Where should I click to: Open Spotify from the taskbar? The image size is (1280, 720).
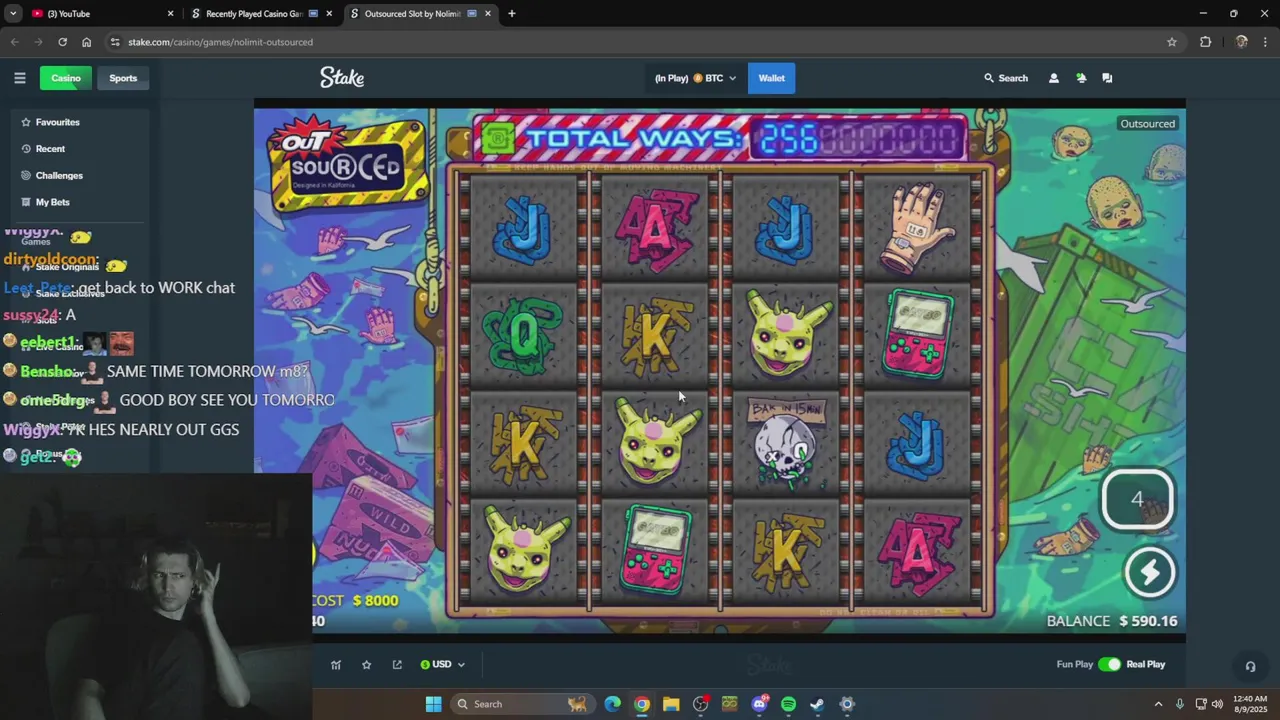click(788, 704)
